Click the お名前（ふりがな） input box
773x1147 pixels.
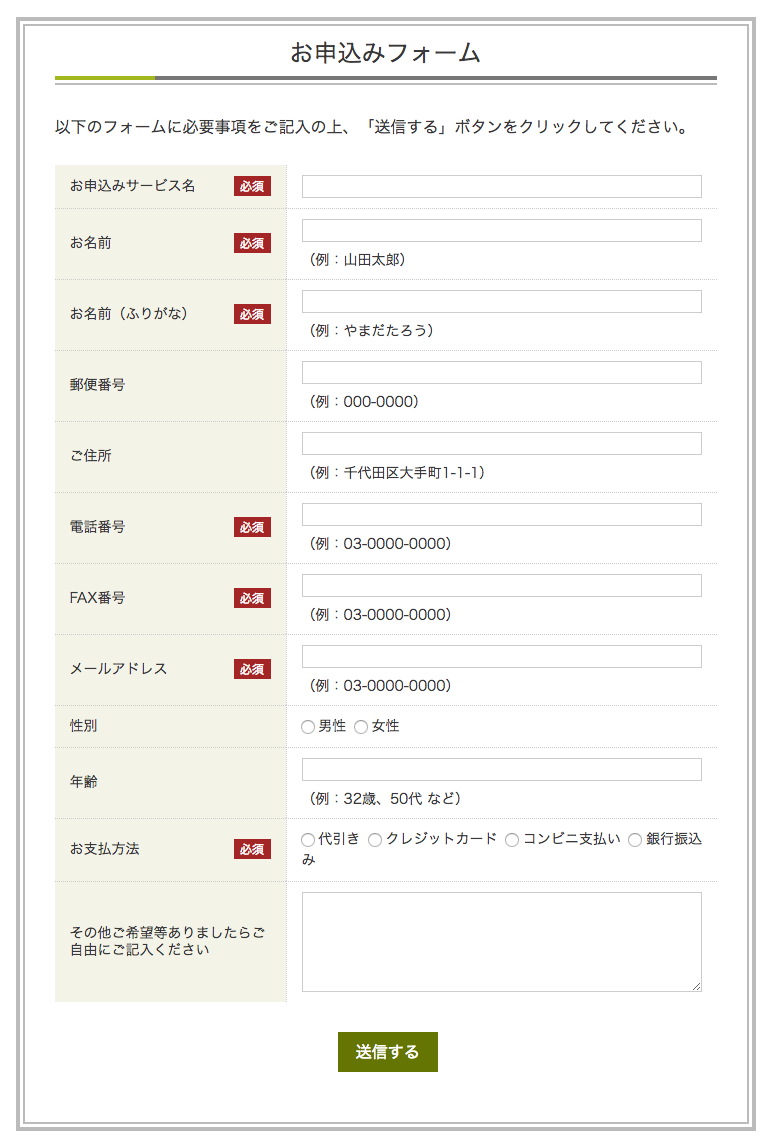pos(501,302)
